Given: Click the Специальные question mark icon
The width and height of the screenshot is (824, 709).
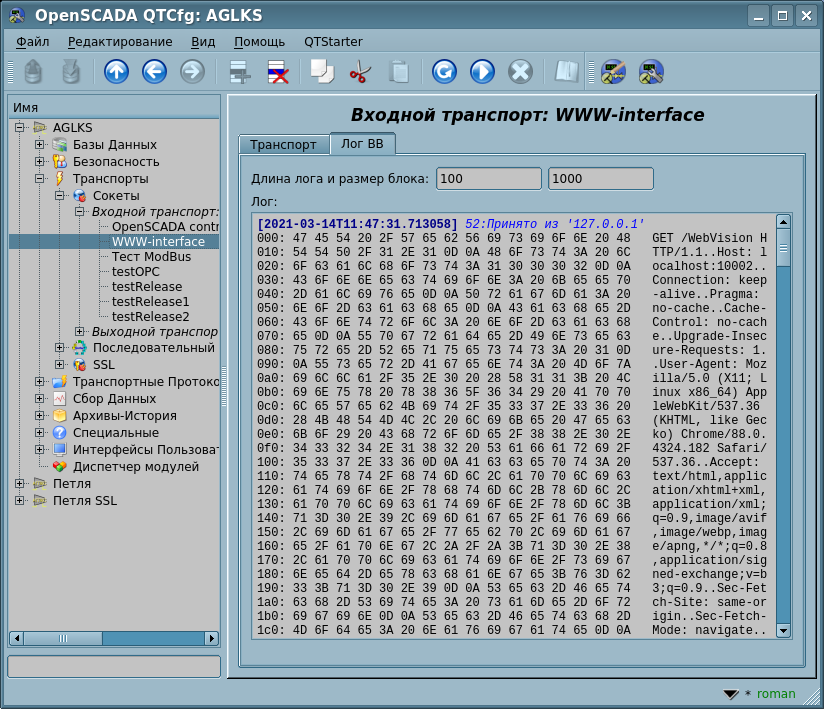Looking at the screenshot, I should tap(60, 433).
